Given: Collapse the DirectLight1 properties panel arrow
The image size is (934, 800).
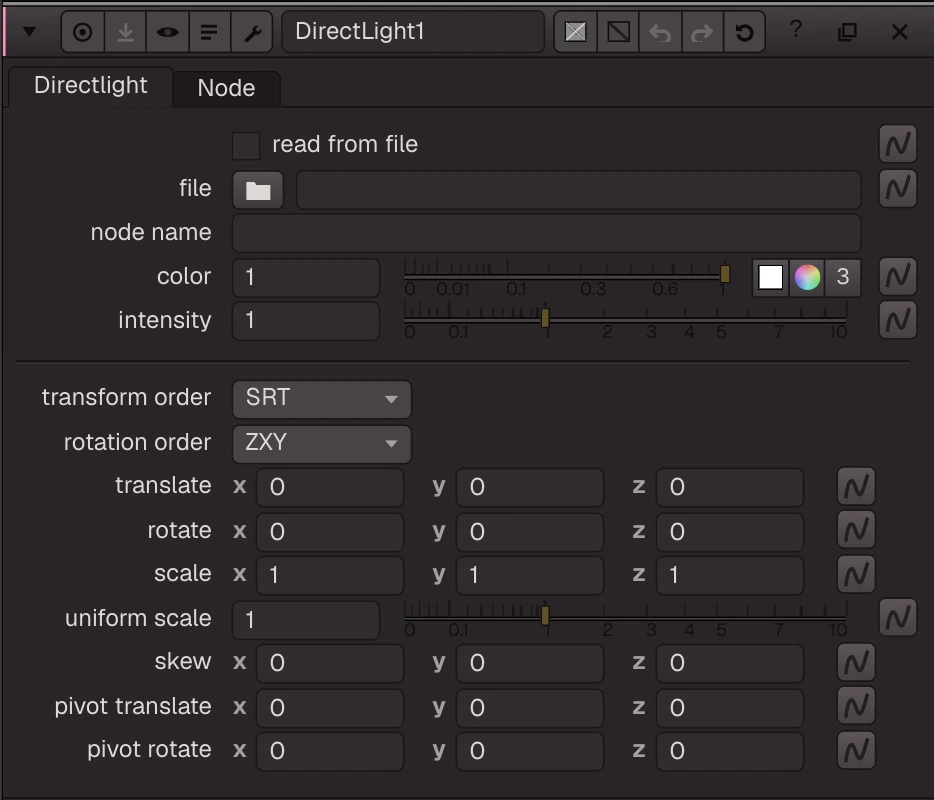Looking at the screenshot, I should [x=29, y=32].
